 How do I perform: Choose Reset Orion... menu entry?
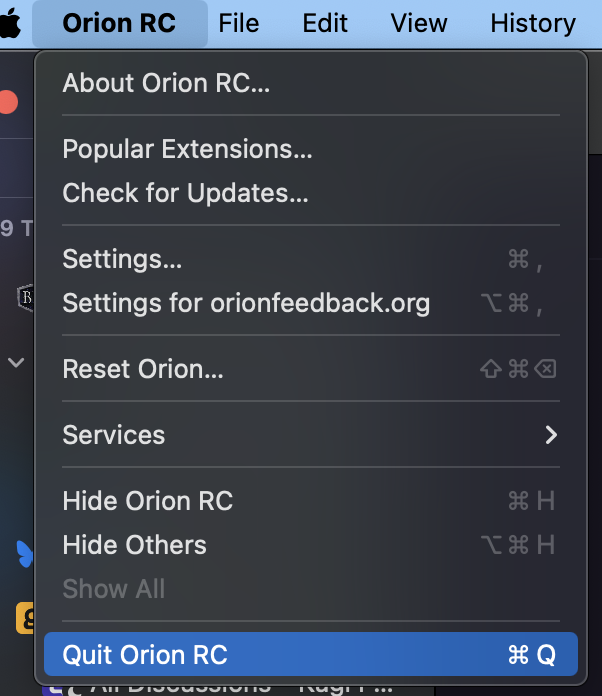(x=143, y=369)
